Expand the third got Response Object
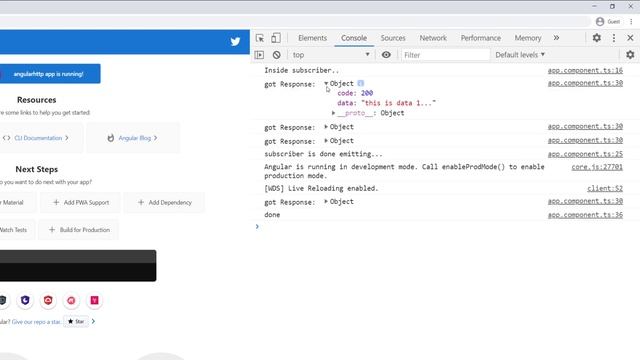 point(326,141)
